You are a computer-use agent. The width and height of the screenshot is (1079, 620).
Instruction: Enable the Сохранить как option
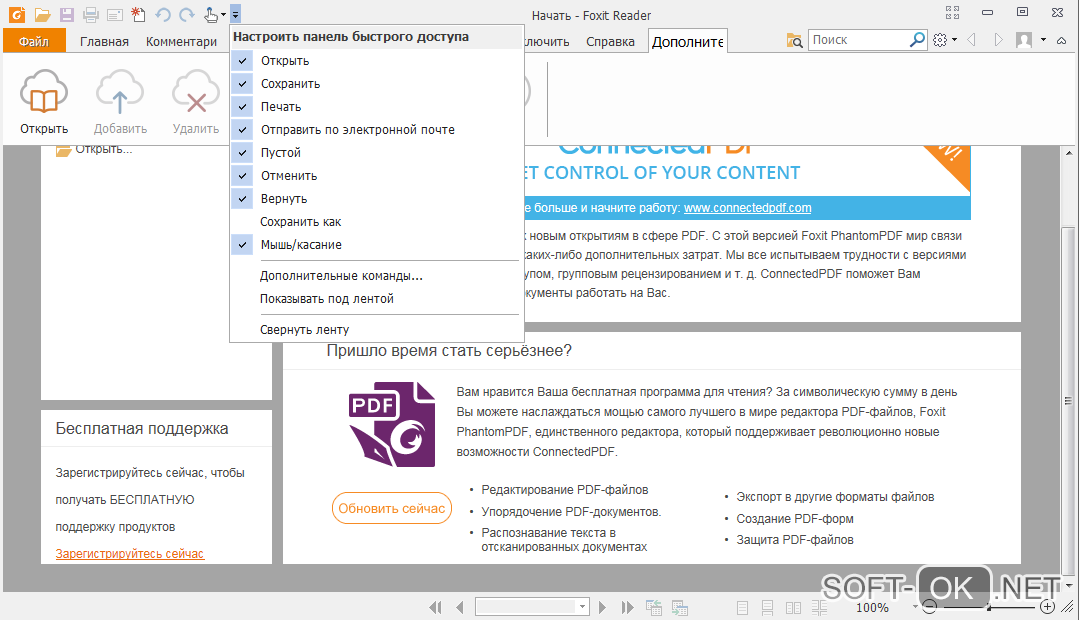pos(377,222)
